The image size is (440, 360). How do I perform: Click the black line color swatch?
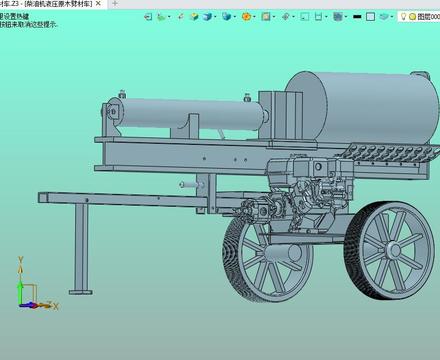point(357,17)
